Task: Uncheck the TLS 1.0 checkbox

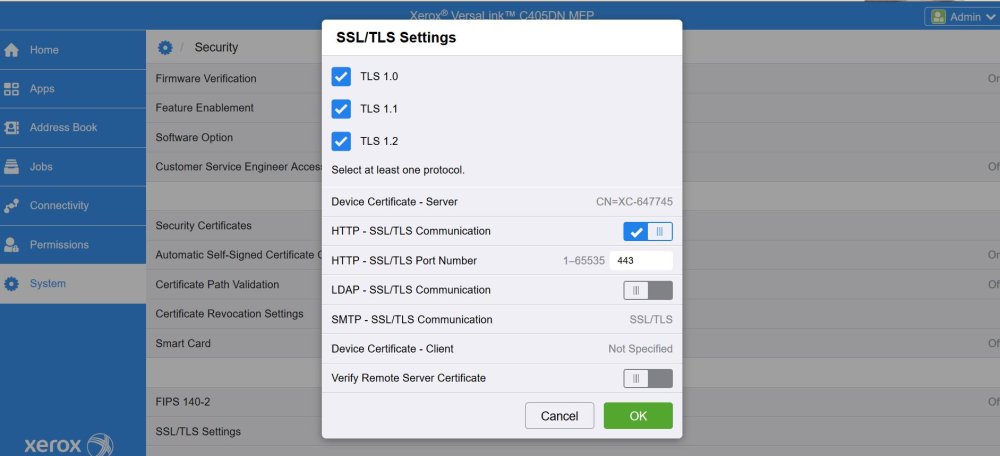Action: tap(341, 77)
